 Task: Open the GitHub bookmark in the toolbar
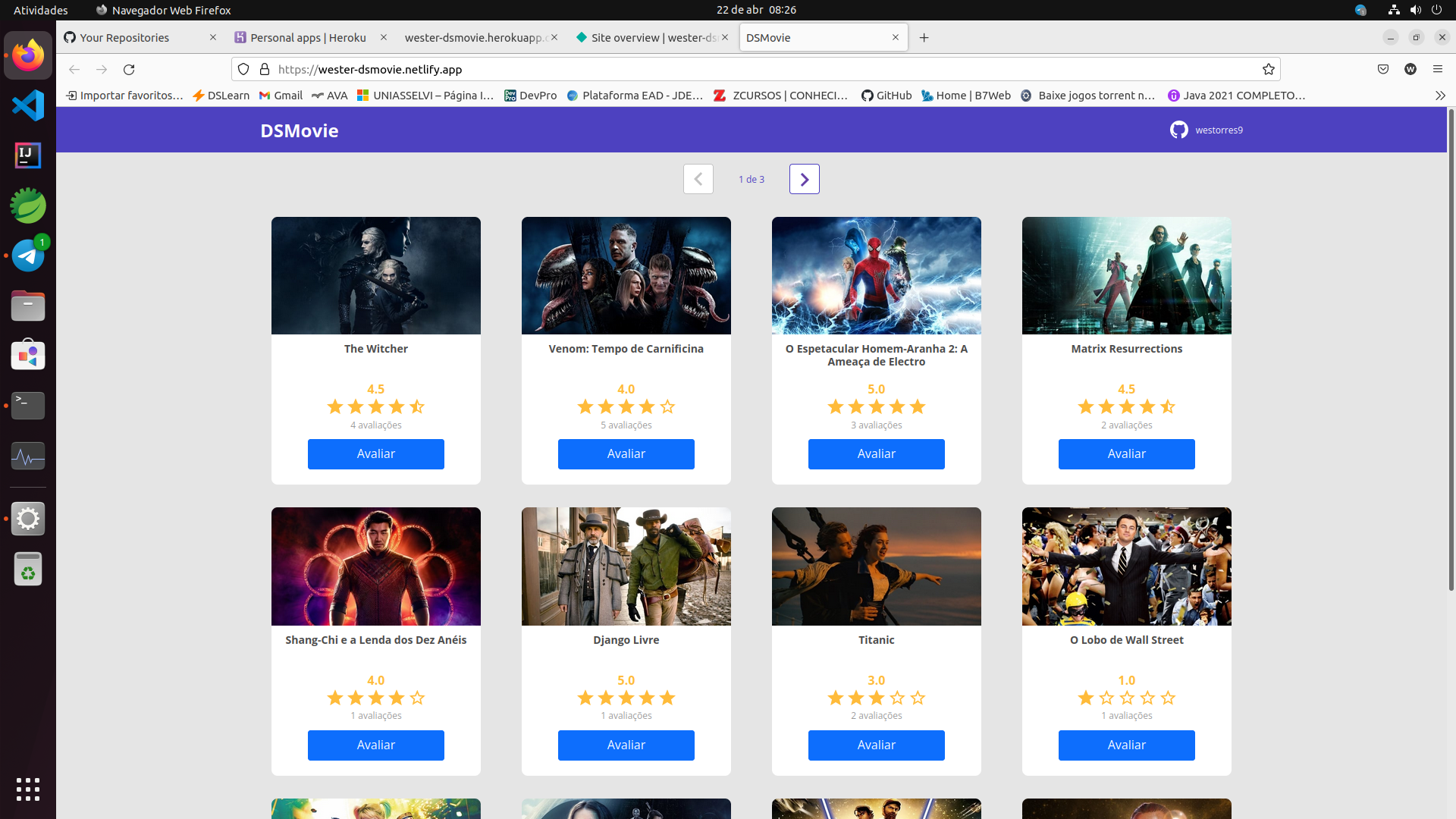click(886, 96)
